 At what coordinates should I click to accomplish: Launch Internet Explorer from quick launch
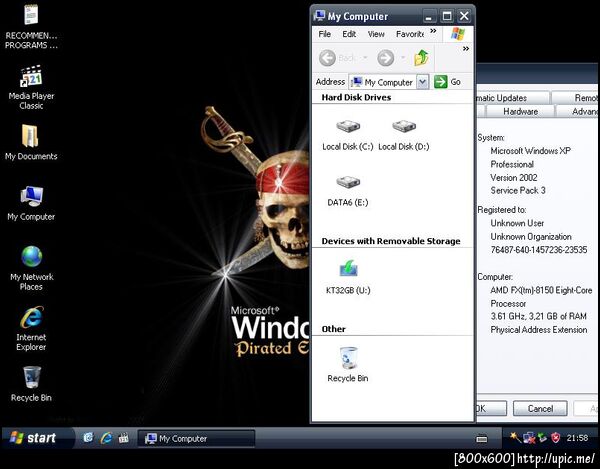pos(106,438)
